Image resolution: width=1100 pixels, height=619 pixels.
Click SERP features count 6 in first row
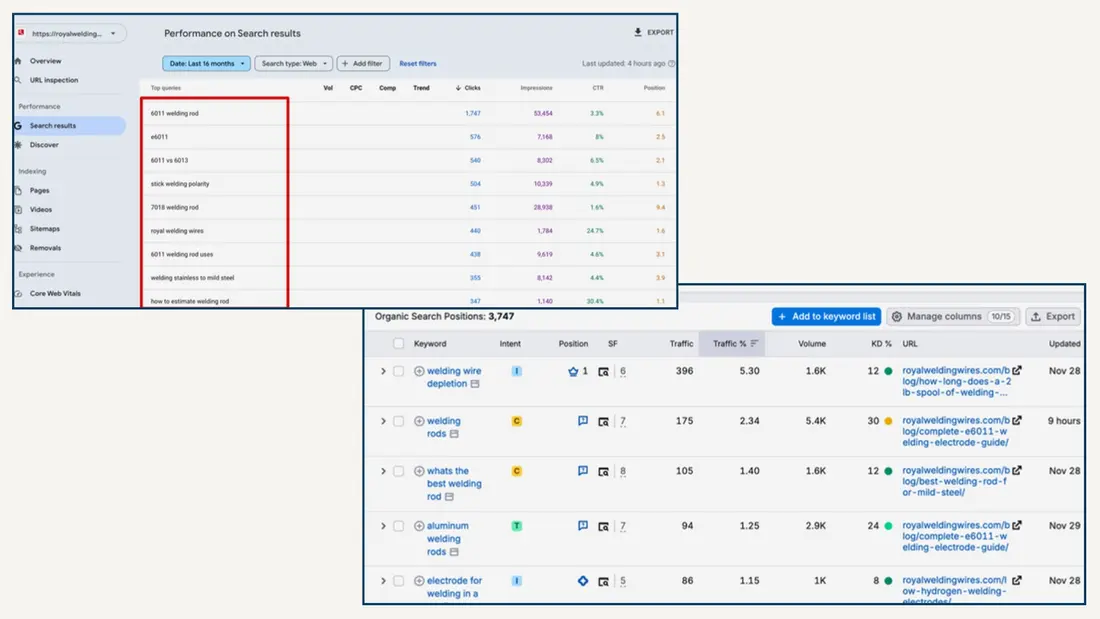coord(623,371)
